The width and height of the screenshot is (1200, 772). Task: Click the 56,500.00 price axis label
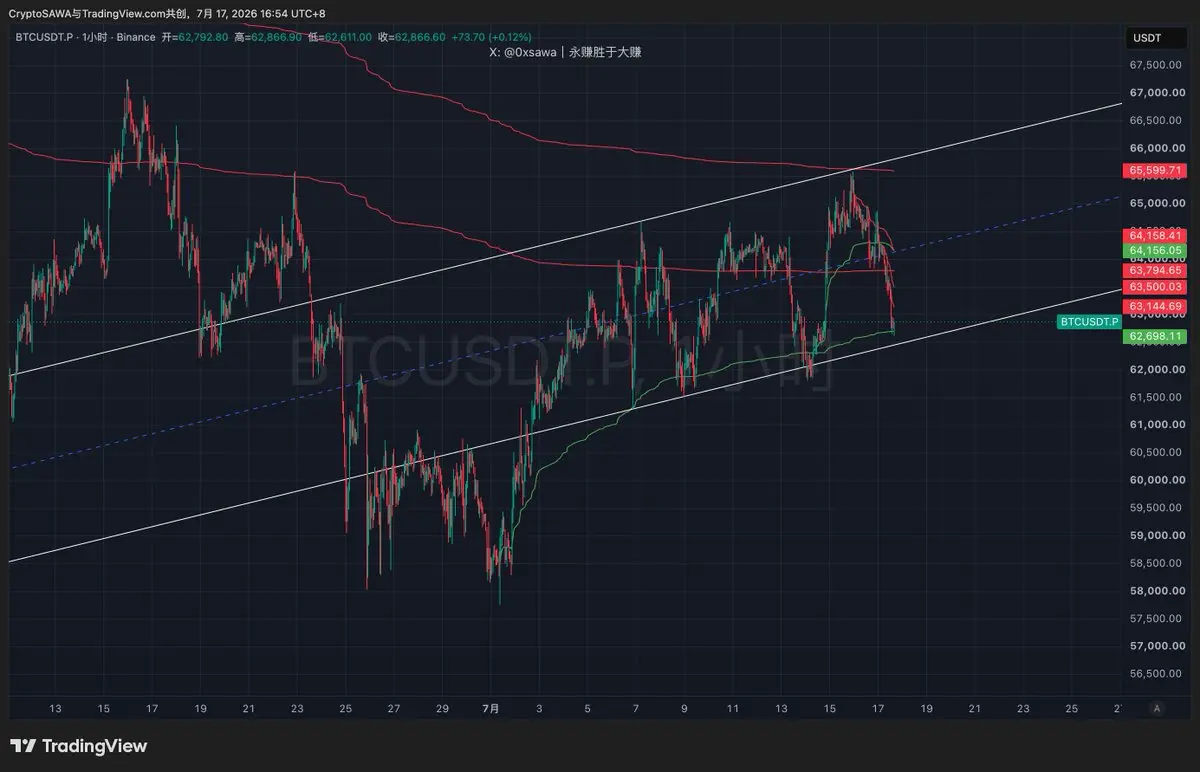(x=1157, y=674)
